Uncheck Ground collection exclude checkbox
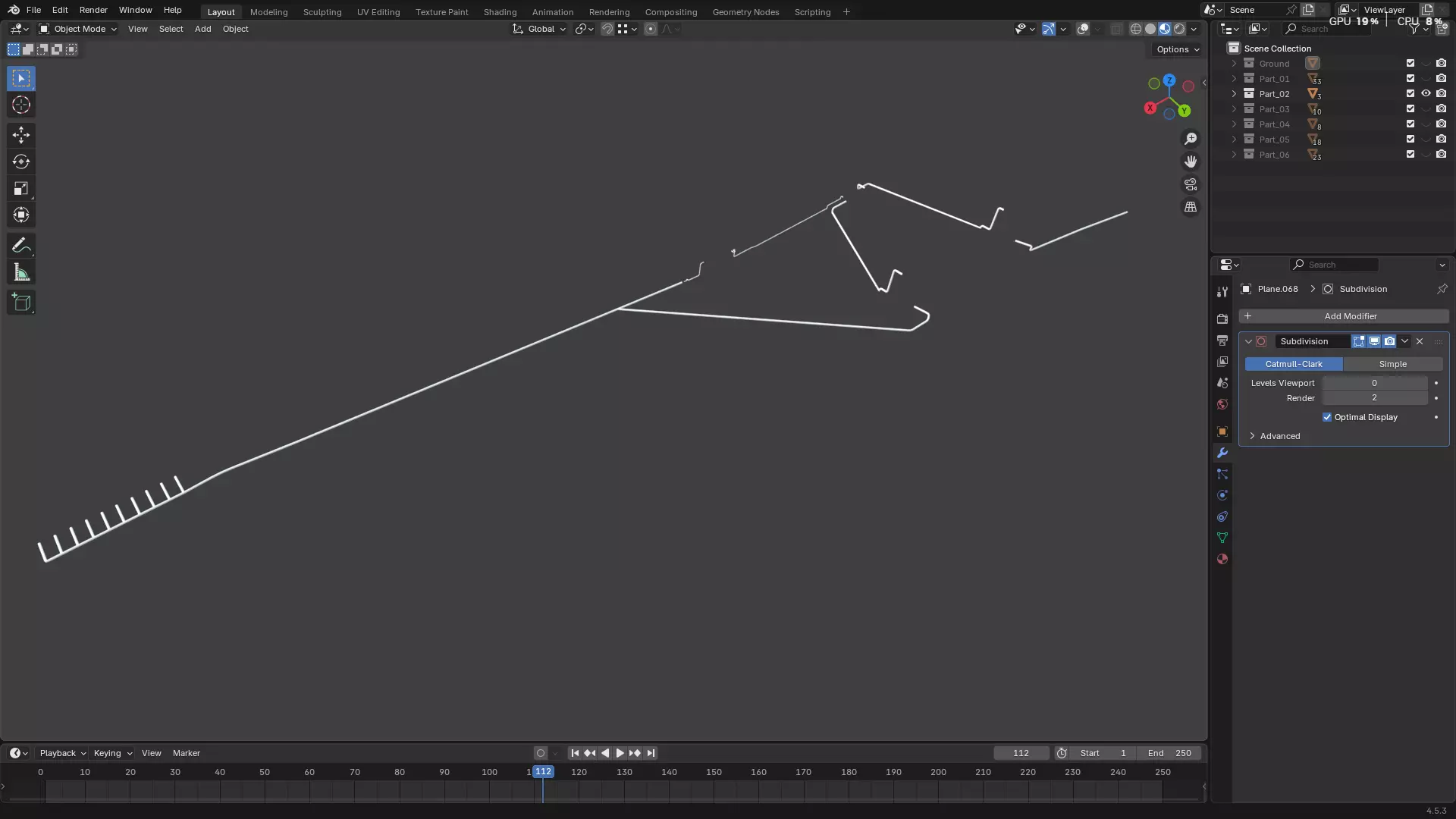The height and width of the screenshot is (819, 1456). pos(1410,64)
